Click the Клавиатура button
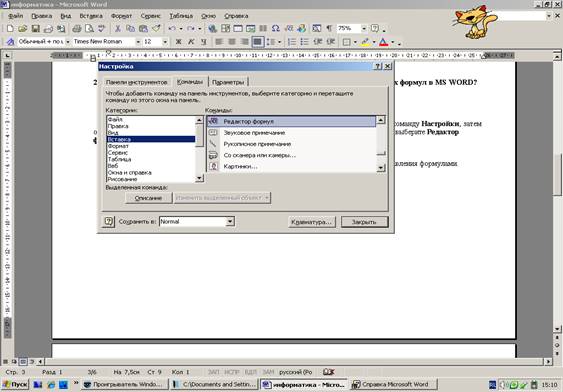Image resolution: width=563 pixels, height=392 pixels. pyautogui.click(x=312, y=222)
